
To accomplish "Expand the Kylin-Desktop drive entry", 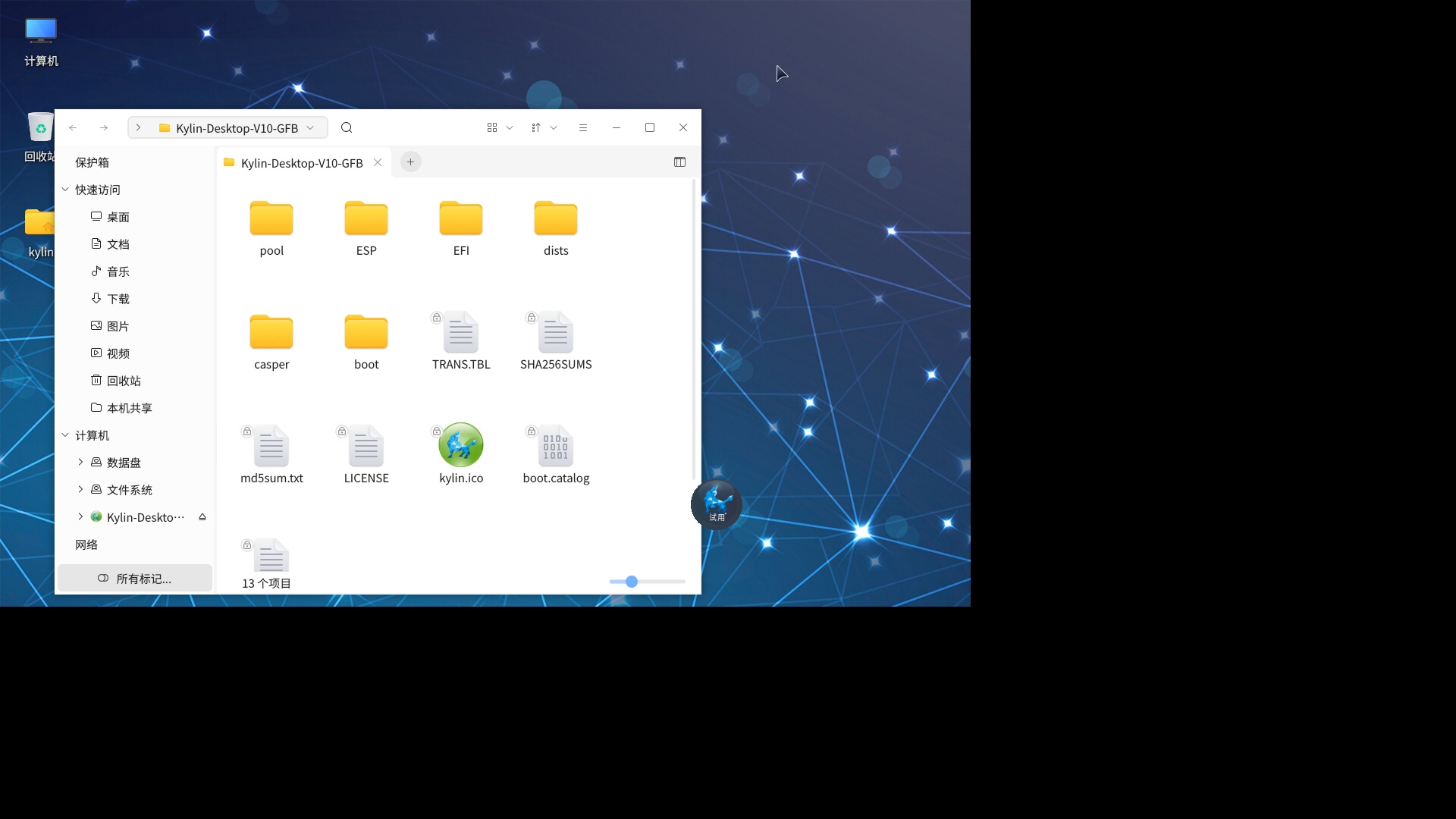I will click(x=81, y=517).
